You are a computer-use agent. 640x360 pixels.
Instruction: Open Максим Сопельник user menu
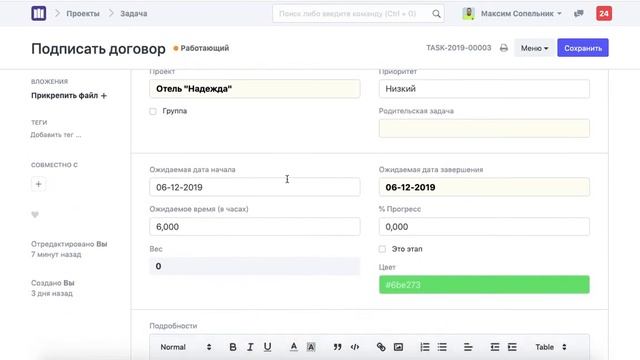[x=521, y=13]
